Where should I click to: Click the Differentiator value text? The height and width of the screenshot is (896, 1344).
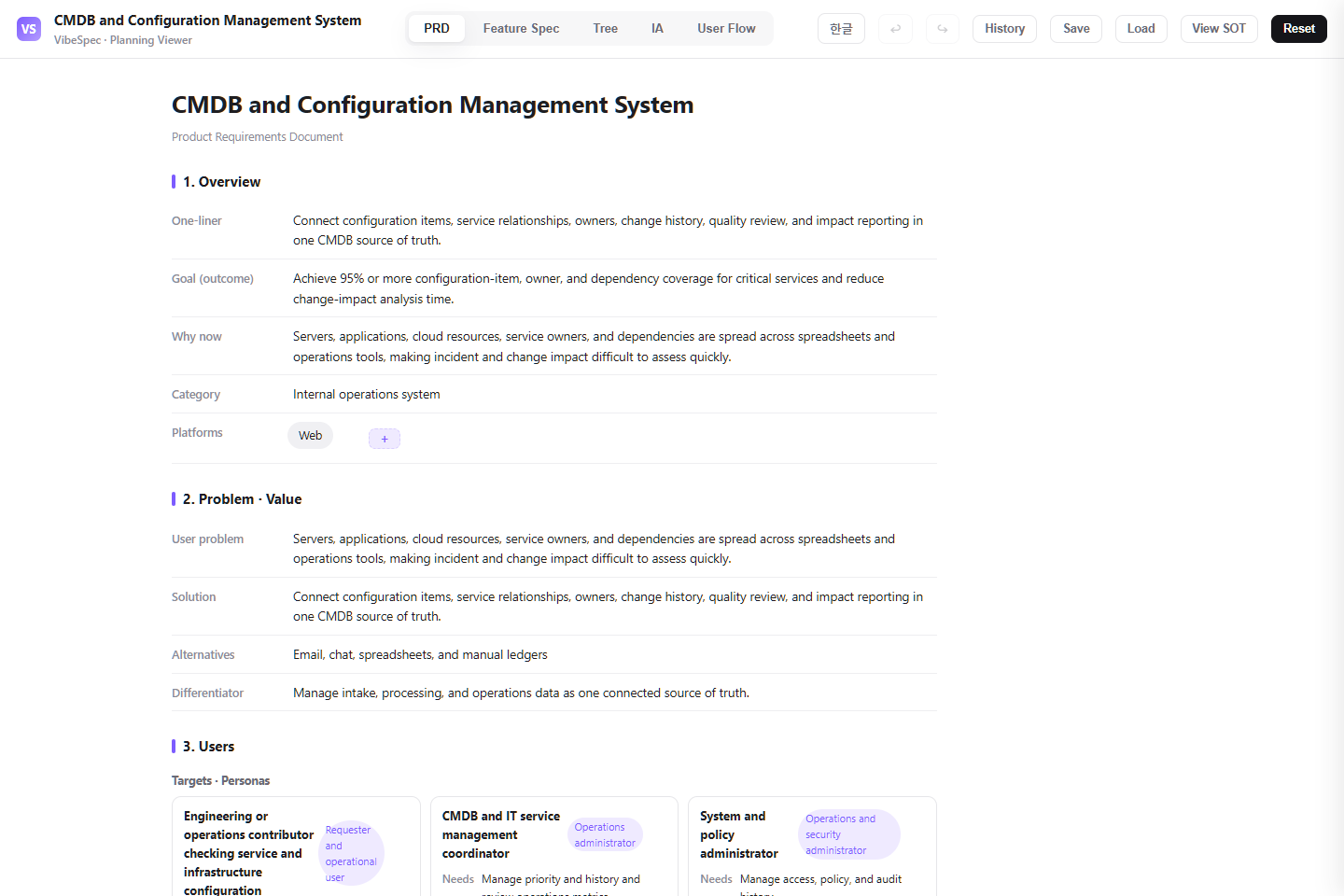(521, 693)
